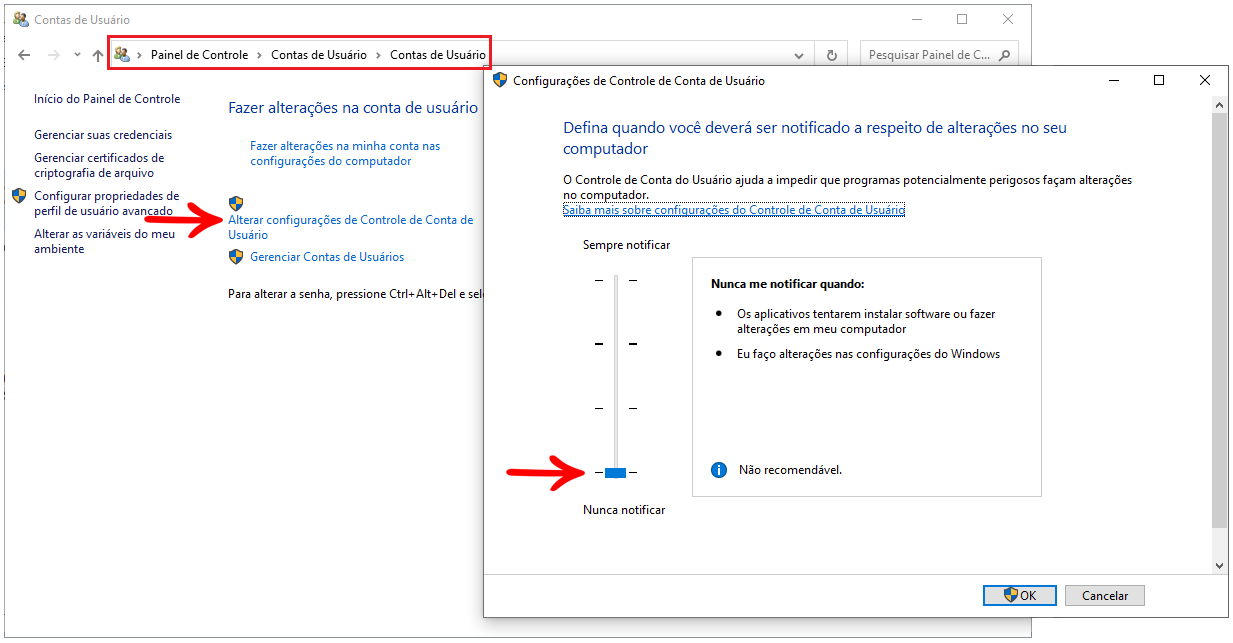Expand chevron between the two Contas de Usuário breadcrumbs
Image resolution: width=1233 pixels, height=643 pixels.
[379, 55]
